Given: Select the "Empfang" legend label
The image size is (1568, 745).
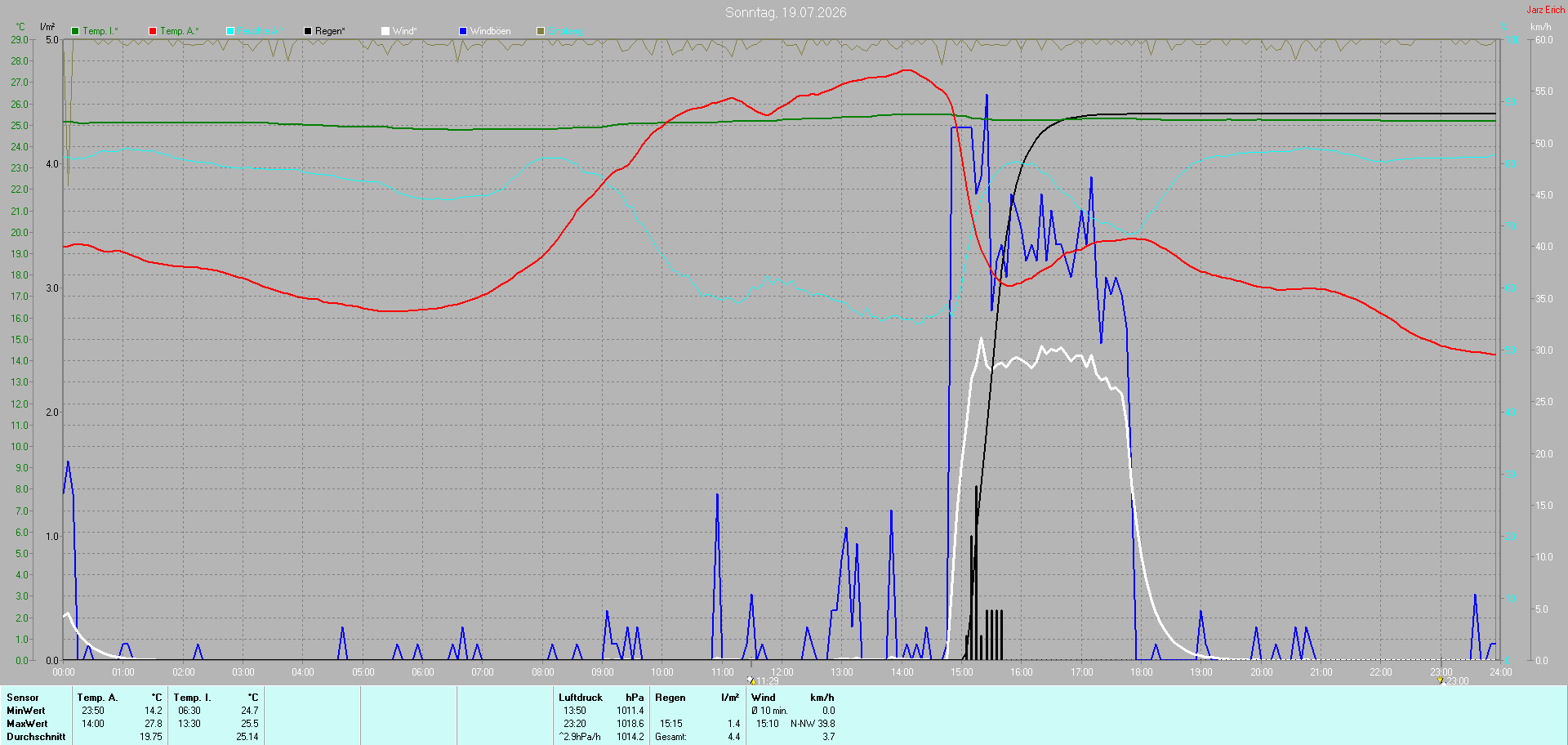Looking at the screenshot, I should (x=566, y=31).
